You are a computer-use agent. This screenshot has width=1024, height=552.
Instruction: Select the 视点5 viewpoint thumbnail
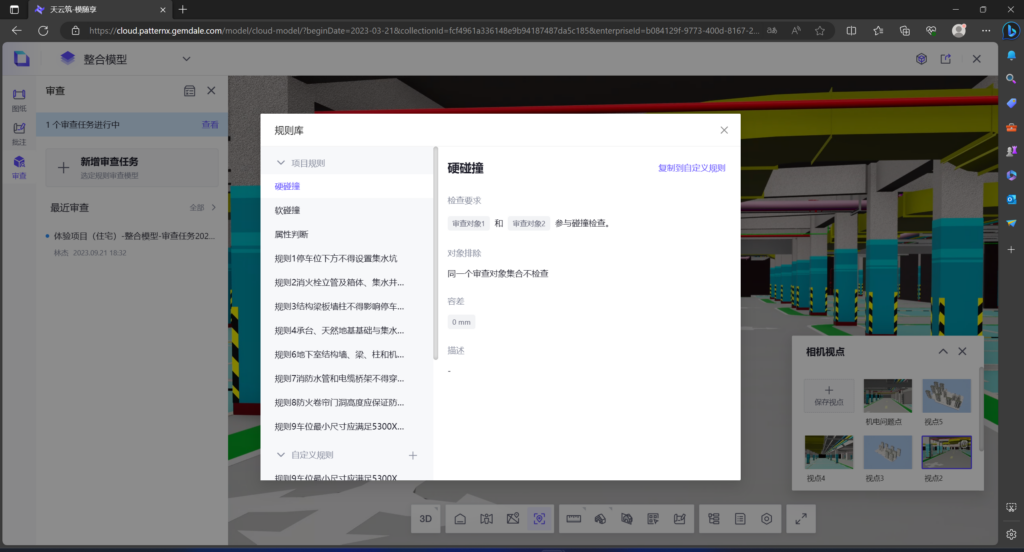tap(946, 397)
